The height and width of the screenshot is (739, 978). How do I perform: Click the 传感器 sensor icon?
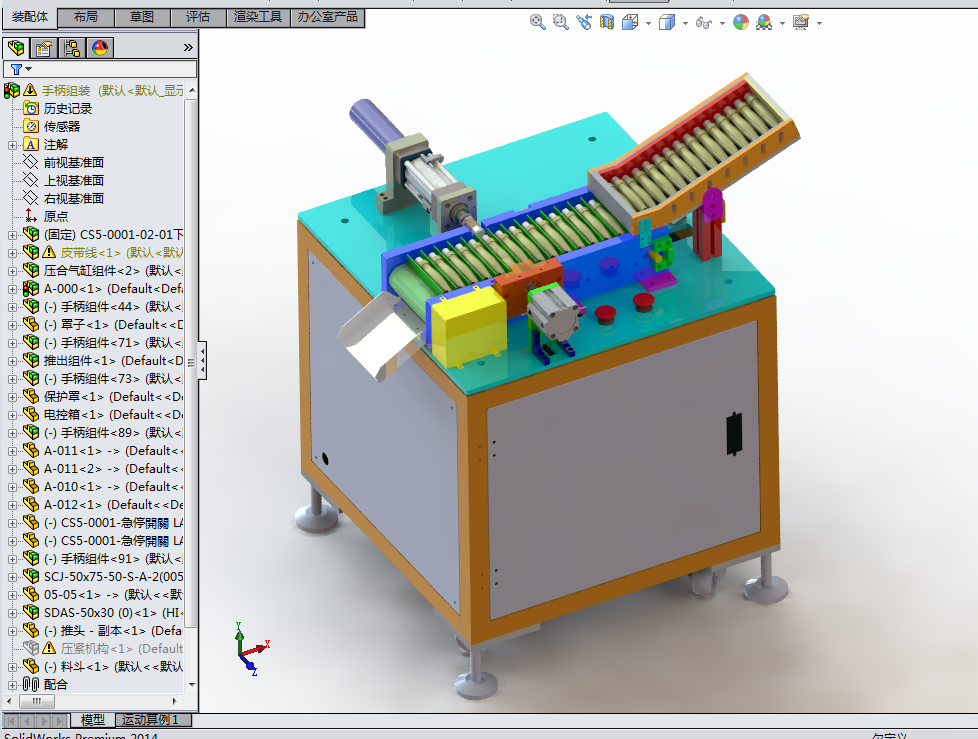(31, 127)
